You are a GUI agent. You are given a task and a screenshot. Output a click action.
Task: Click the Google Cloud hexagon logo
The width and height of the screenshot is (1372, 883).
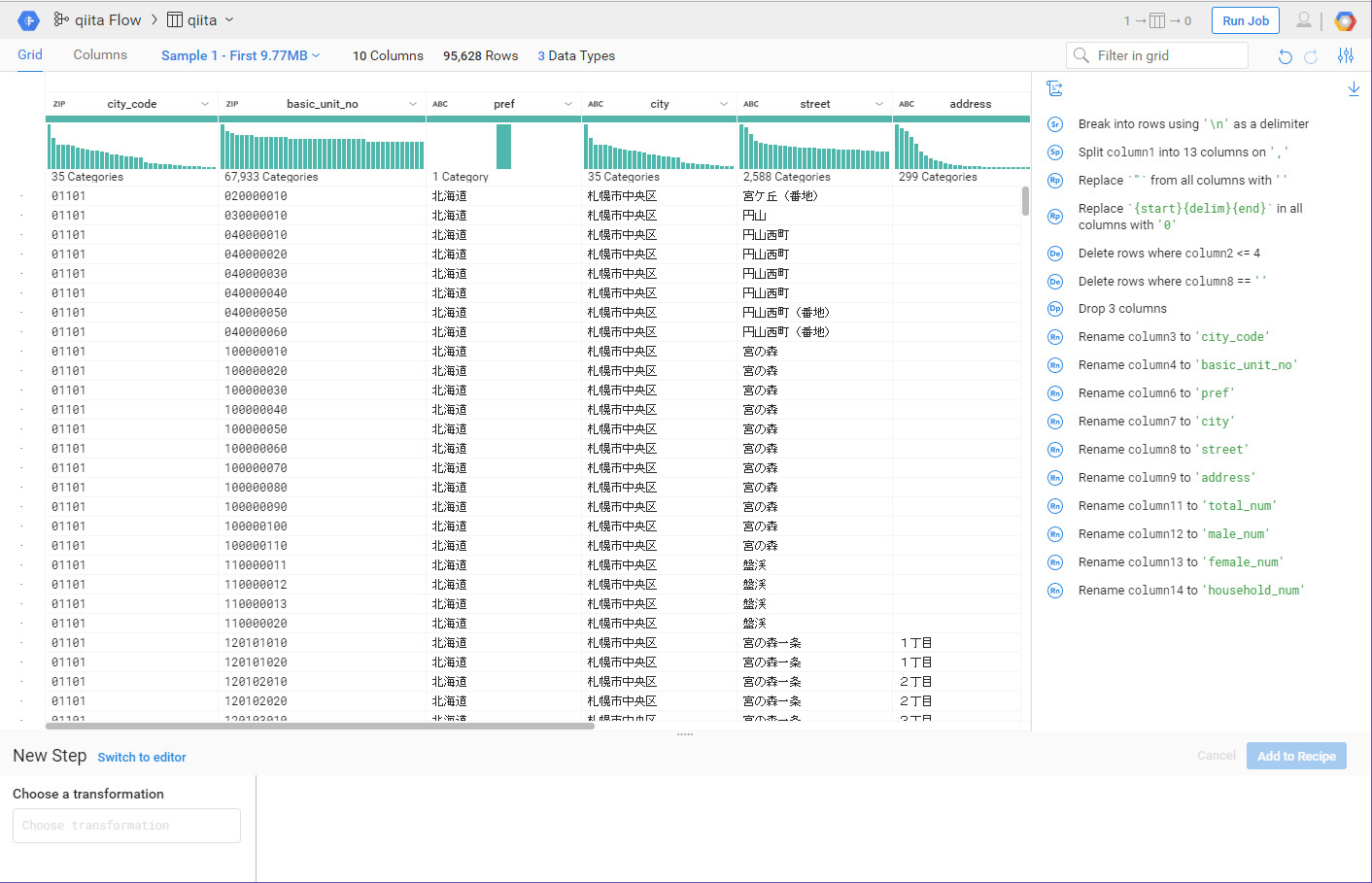1345,20
